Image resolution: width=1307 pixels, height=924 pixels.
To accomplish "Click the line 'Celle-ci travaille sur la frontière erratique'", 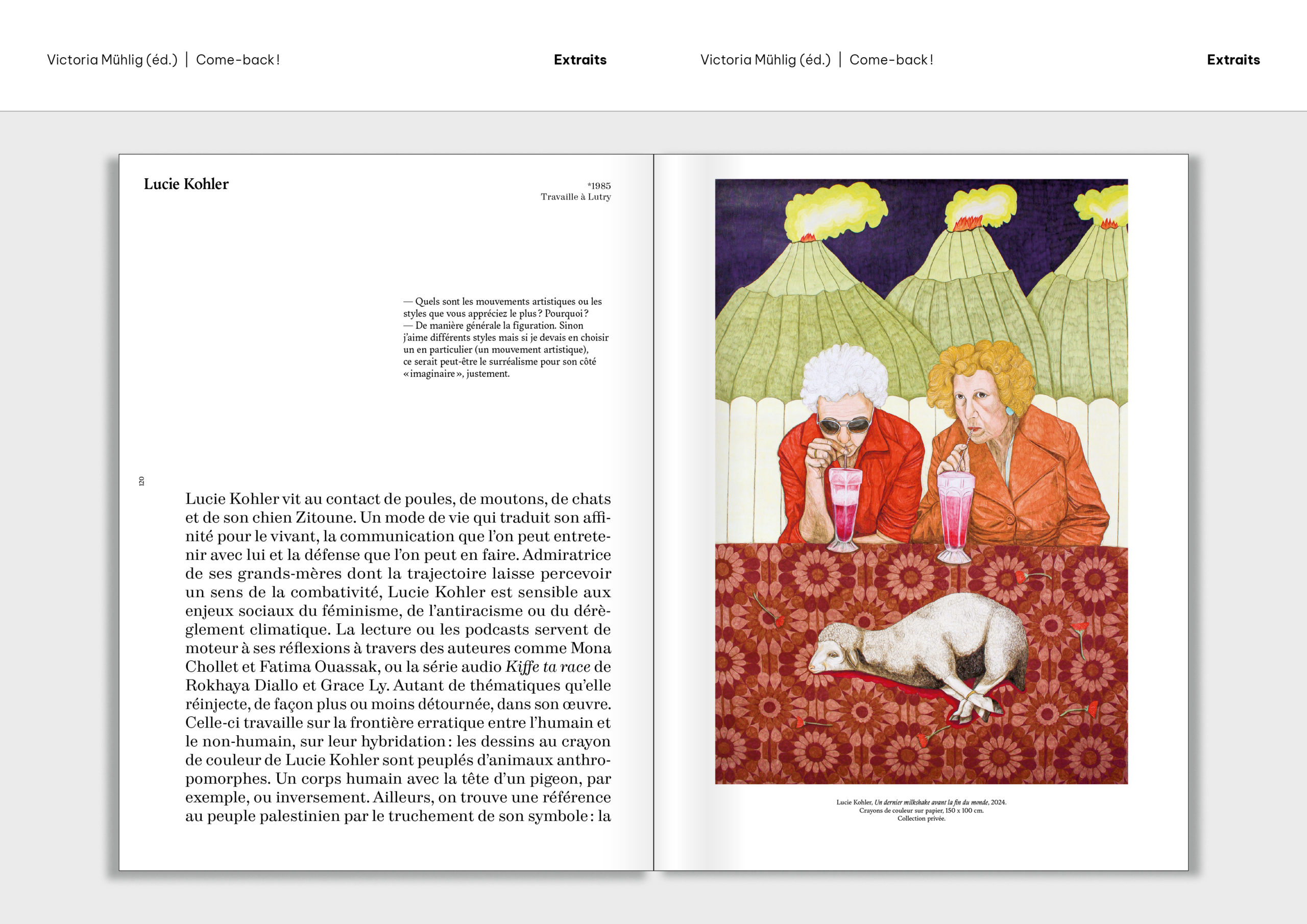I will pos(398,723).
